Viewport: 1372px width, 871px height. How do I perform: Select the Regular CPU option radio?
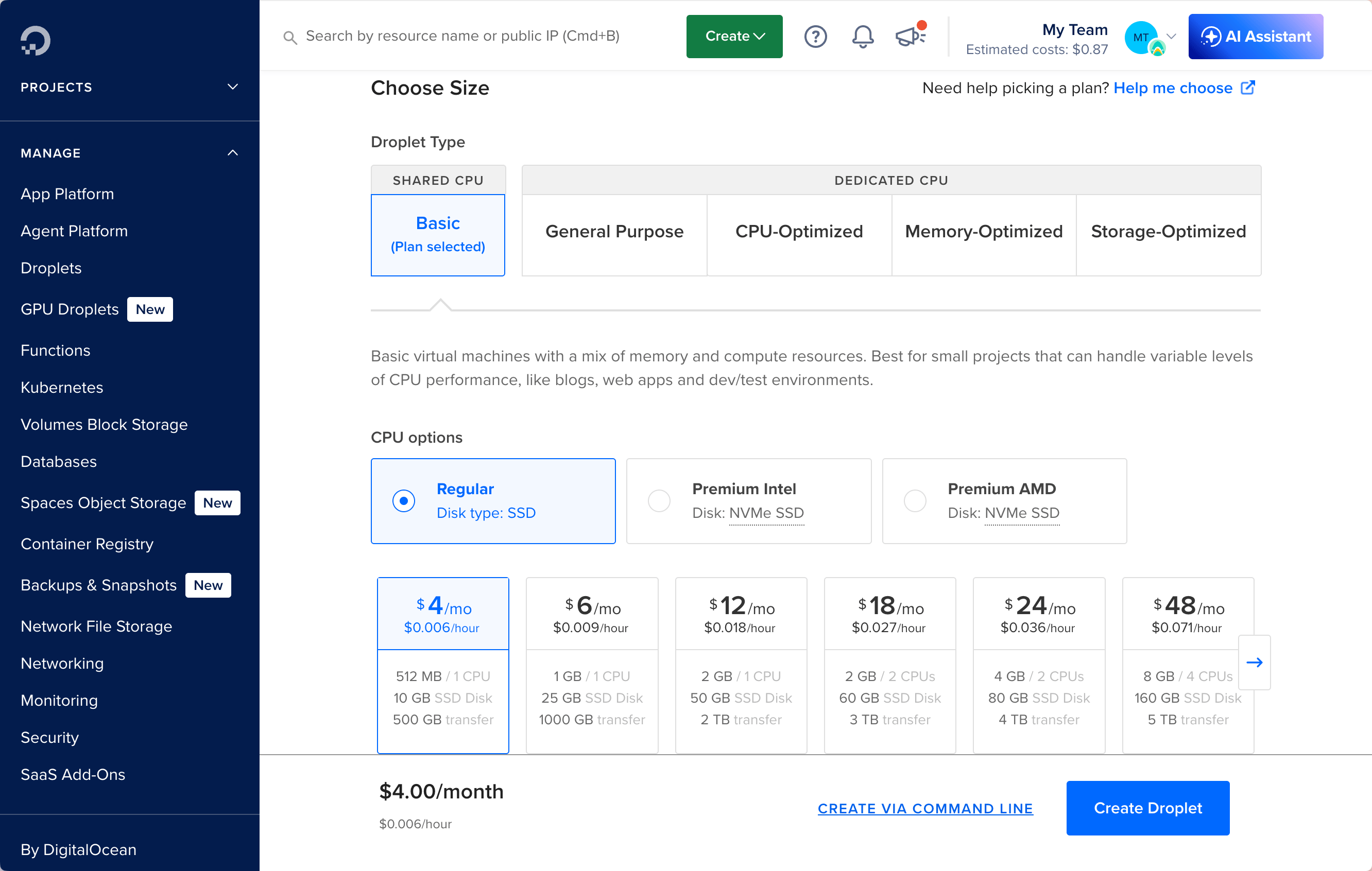point(403,501)
